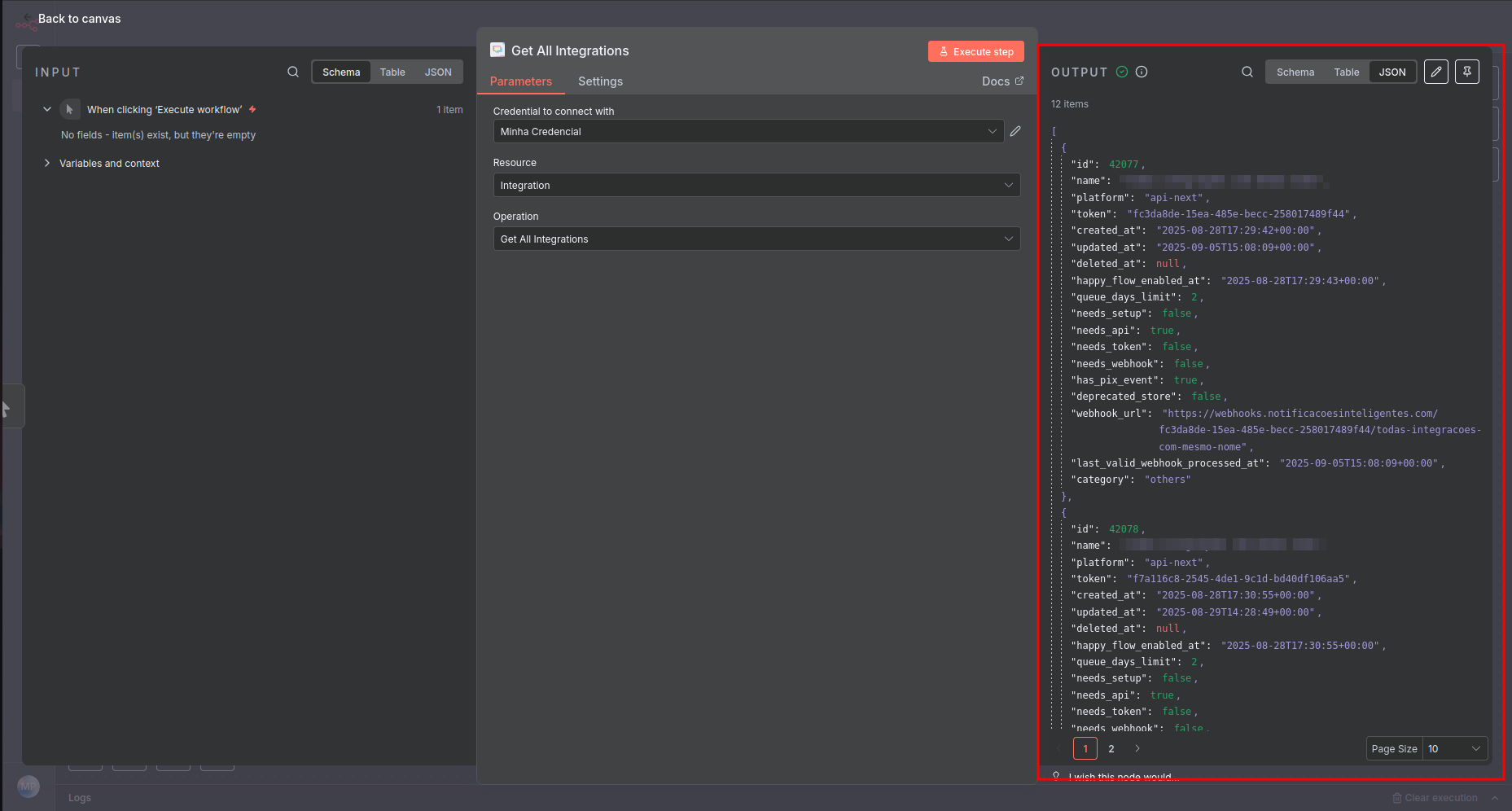Open the Minha Credencial credential dropdown
Screen dimensions: 1512x811
[748, 131]
